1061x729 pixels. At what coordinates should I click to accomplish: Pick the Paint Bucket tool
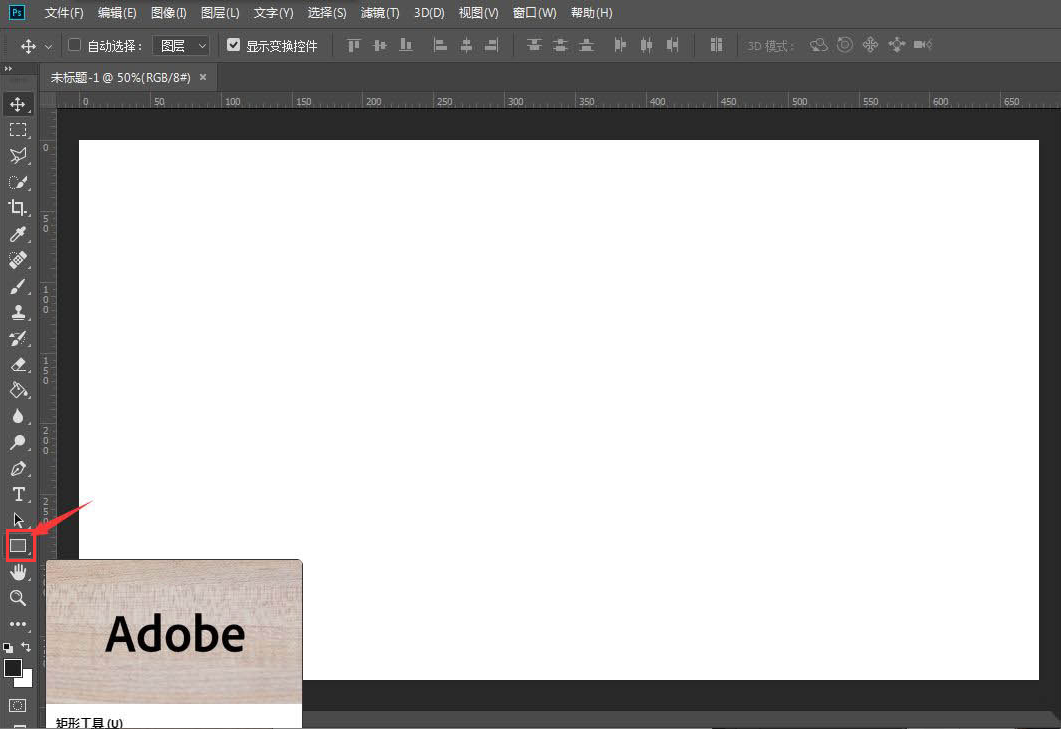18,391
